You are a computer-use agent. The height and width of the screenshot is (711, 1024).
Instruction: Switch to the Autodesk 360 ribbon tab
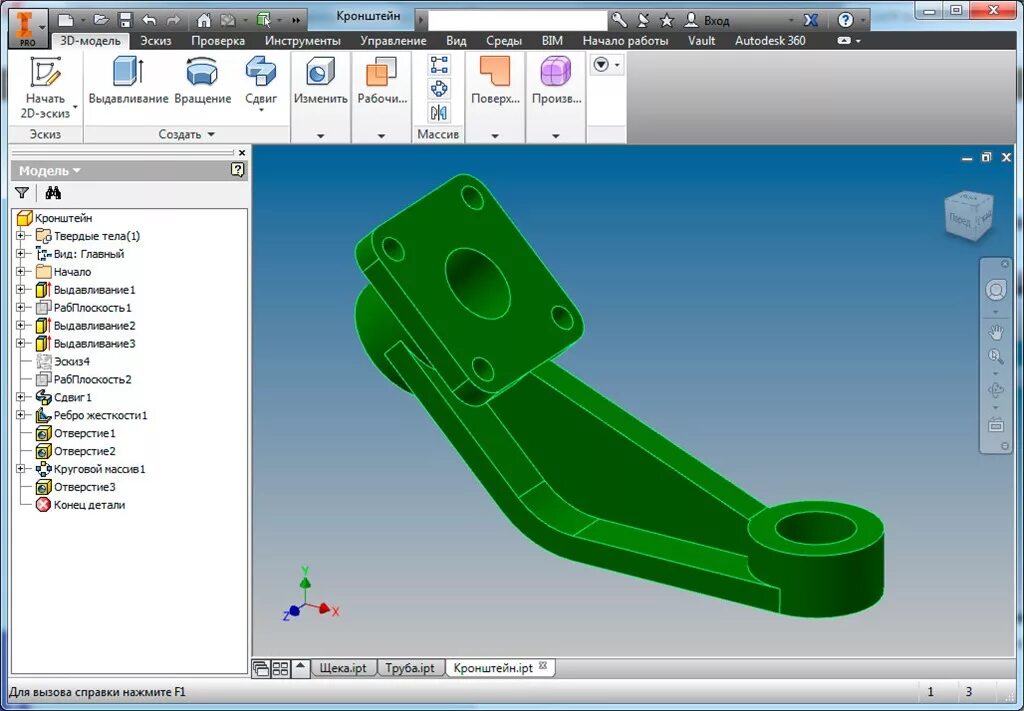point(770,40)
